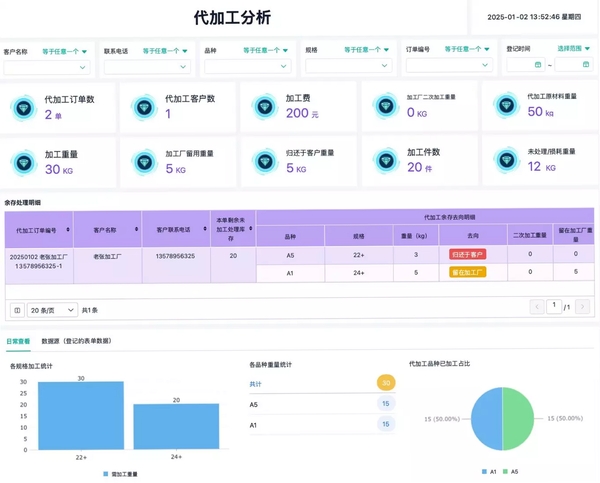Click the 24+ bar in 各规格加工统计
This screenshot has height=483, width=600.
[176, 426]
